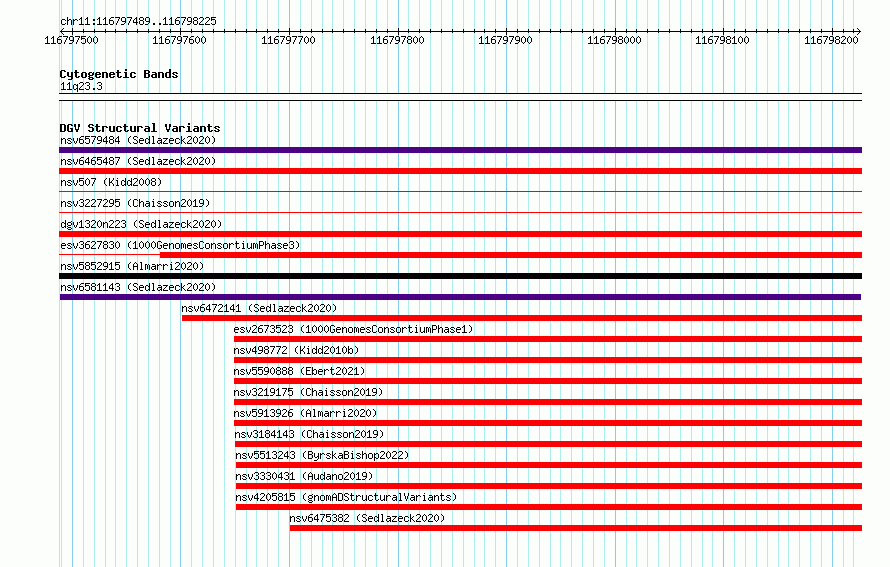Click ruler position 116797500

[72, 40]
